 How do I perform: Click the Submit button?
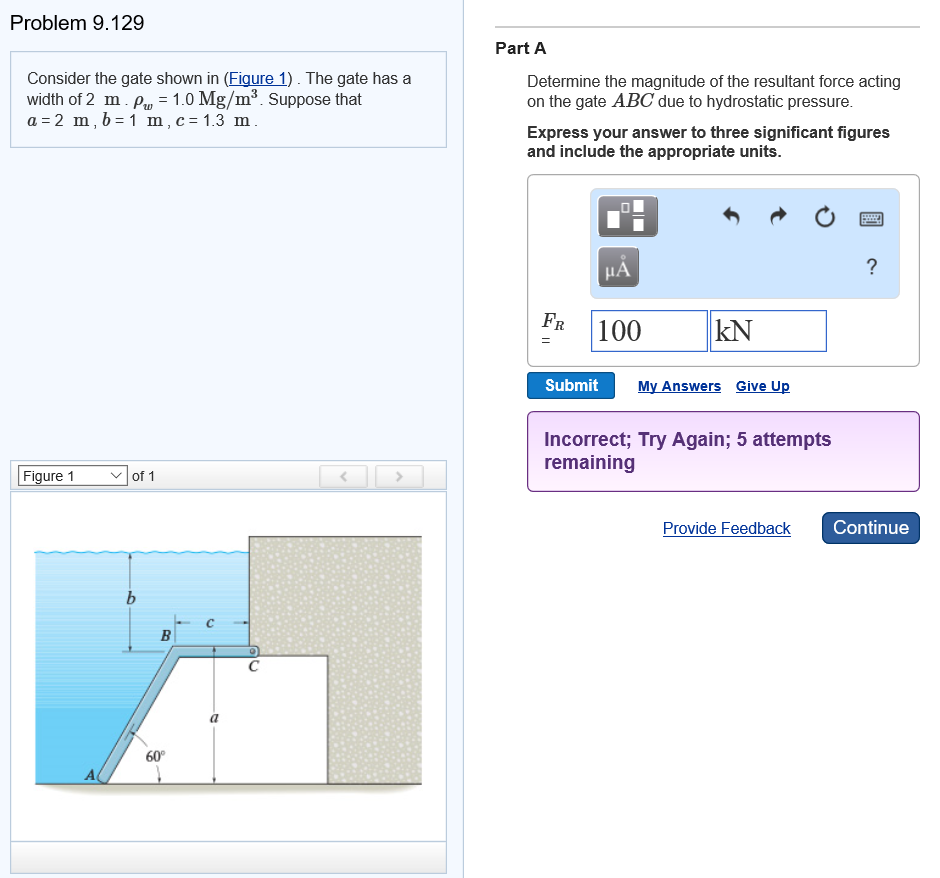coord(570,385)
